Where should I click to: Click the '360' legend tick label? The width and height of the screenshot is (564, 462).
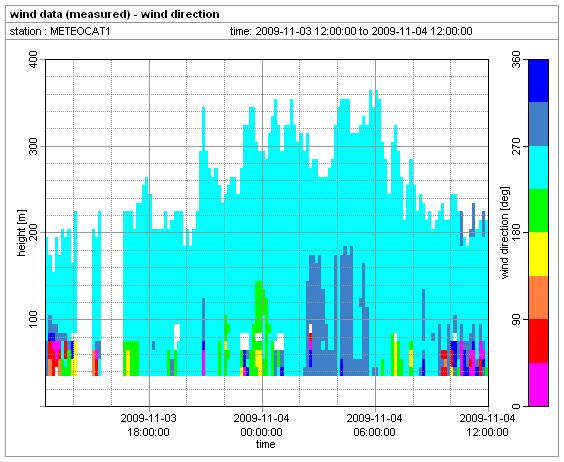tap(517, 60)
